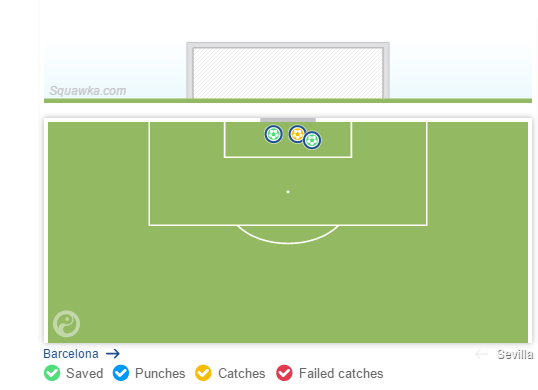Screen dimensions: 538x390
Task: Click the arrow next to Barcelona
Action: tap(113, 354)
